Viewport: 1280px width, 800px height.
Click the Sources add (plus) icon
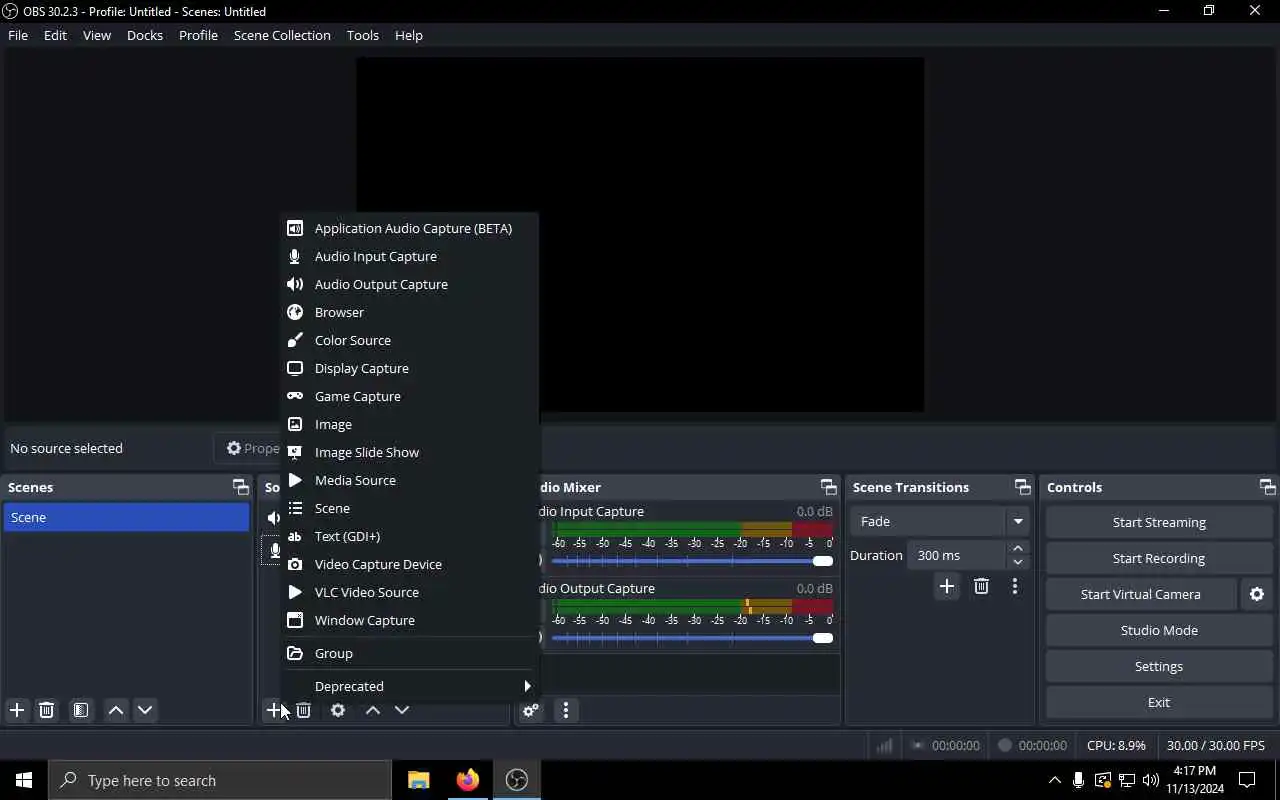click(273, 710)
